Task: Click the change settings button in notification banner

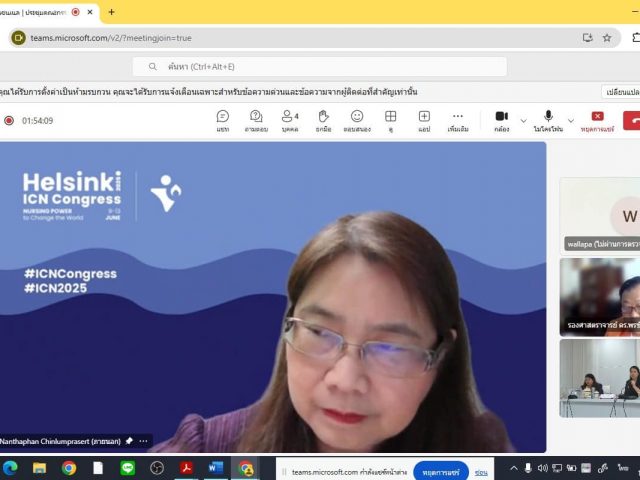Action: 621,92
